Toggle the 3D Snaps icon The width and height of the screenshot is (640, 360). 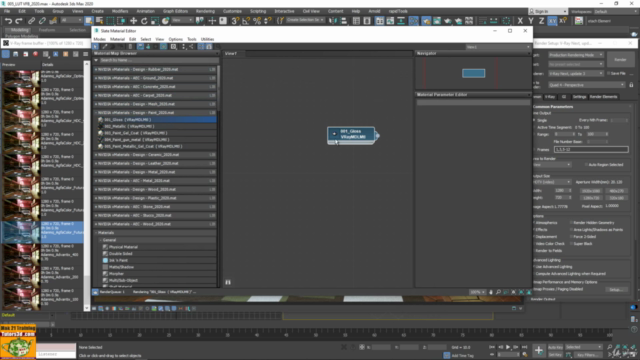click(235, 21)
